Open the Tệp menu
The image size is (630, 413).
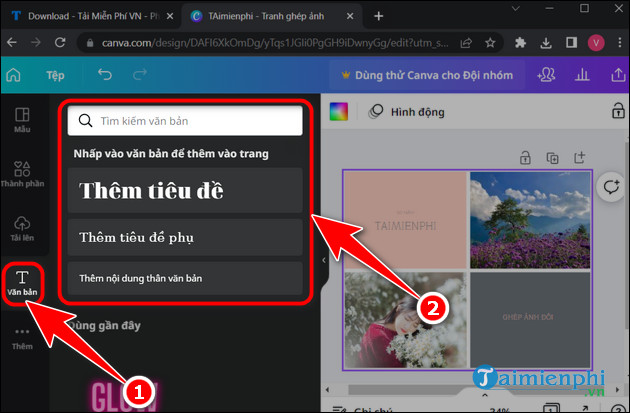coord(55,75)
